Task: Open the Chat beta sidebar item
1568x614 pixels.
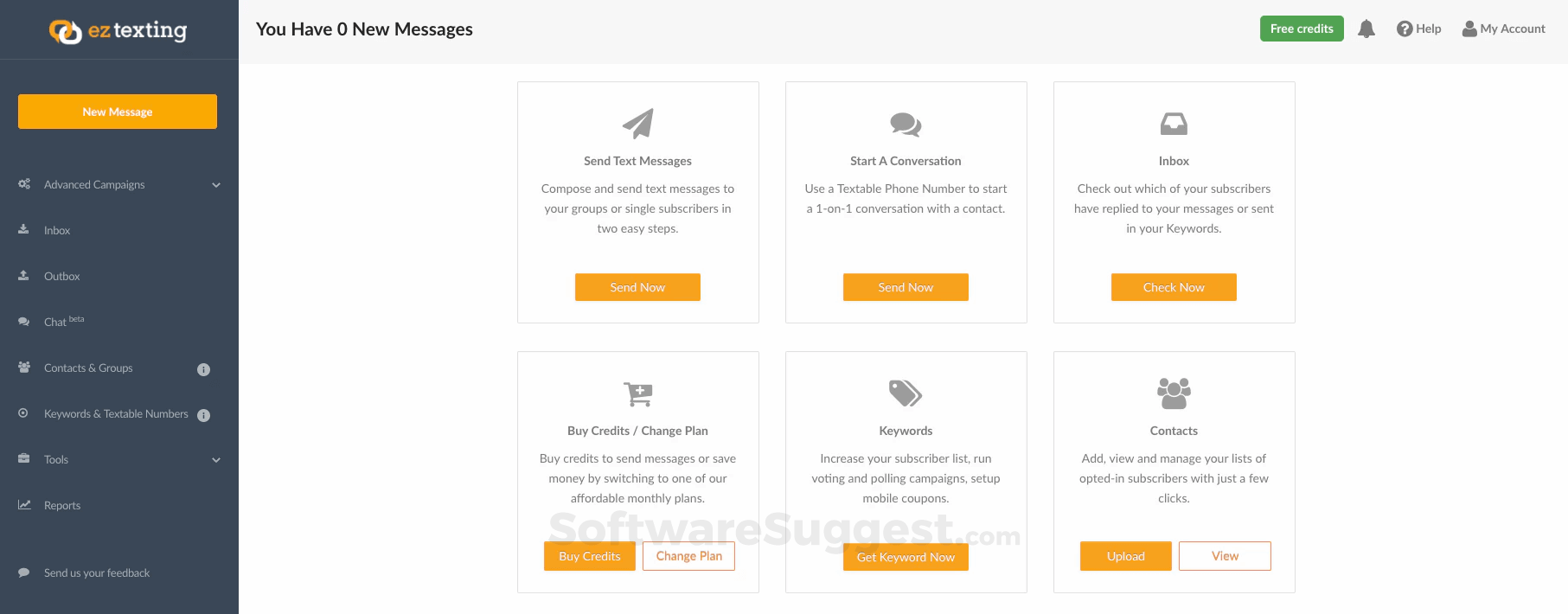Action: coord(55,323)
